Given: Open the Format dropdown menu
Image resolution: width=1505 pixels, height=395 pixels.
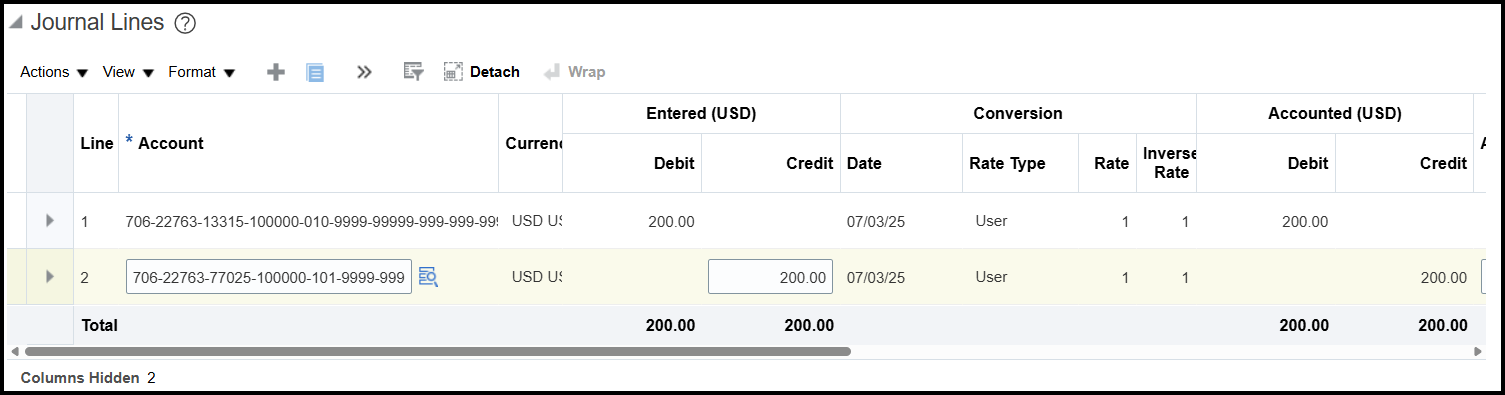Looking at the screenshot, I should (201, 72).
